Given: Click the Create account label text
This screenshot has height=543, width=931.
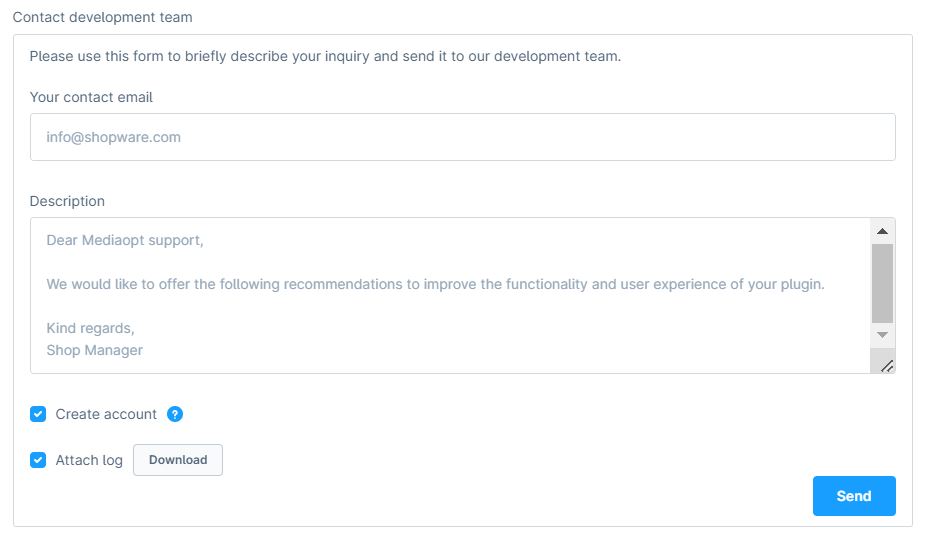Looking at the screenshot, I should [106, 414].
